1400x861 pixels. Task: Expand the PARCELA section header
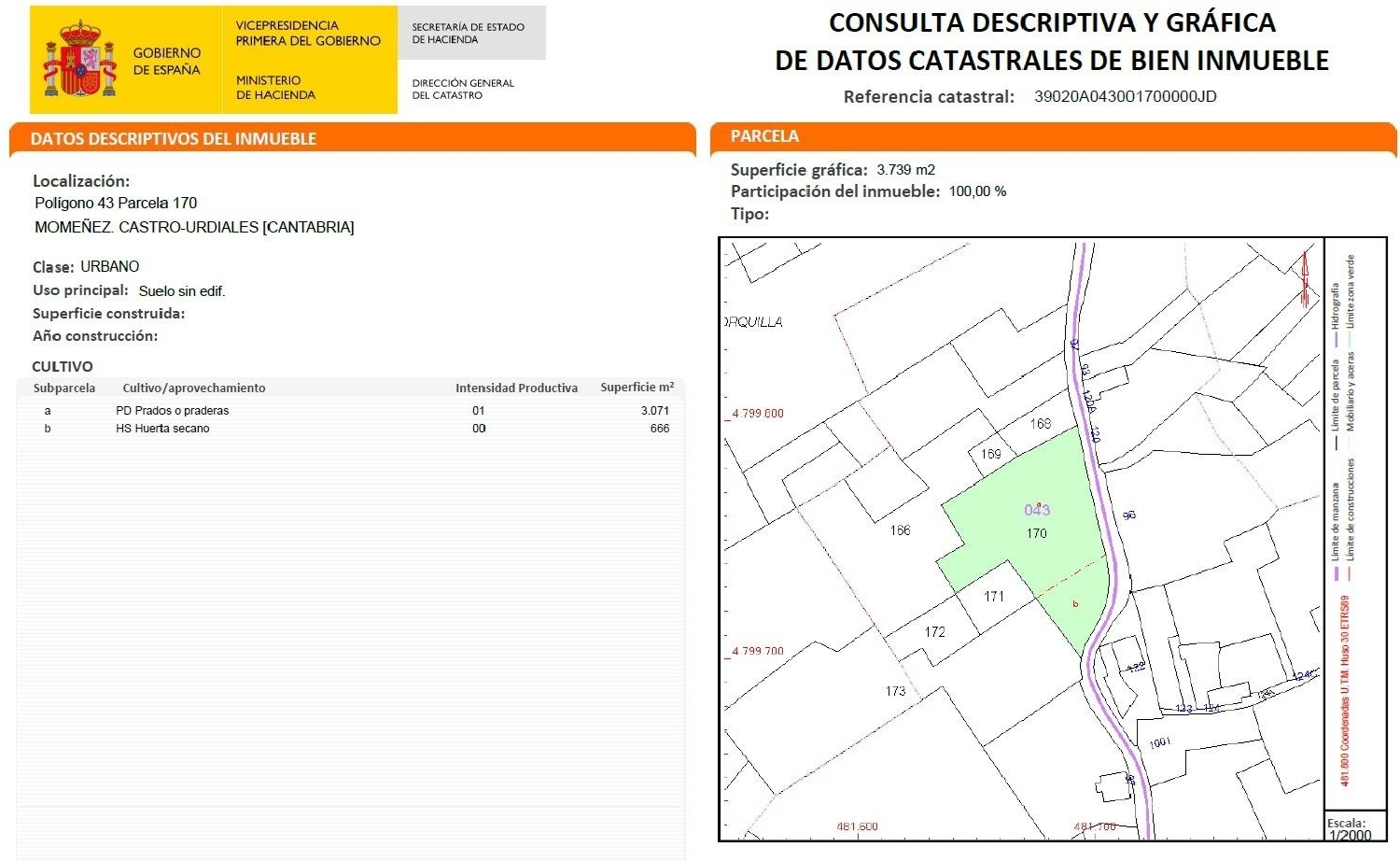coord(765,135)
